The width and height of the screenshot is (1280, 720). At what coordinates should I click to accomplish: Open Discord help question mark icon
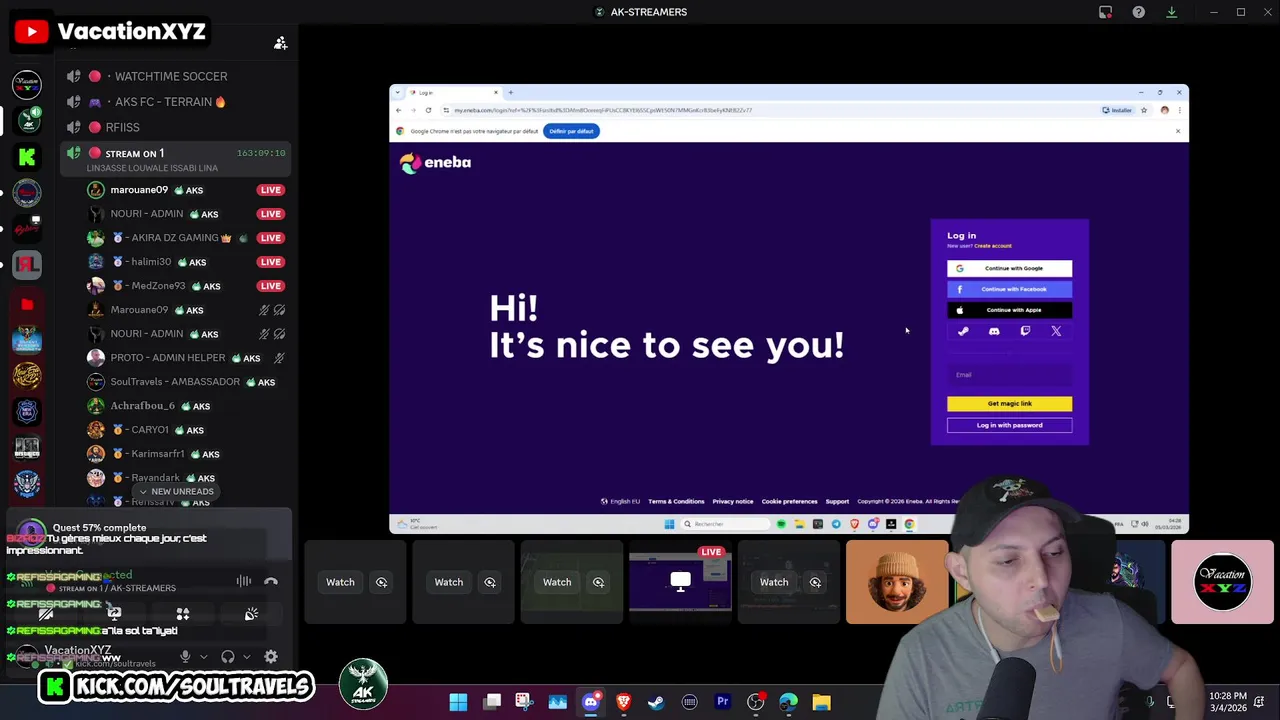(1138, 12)
